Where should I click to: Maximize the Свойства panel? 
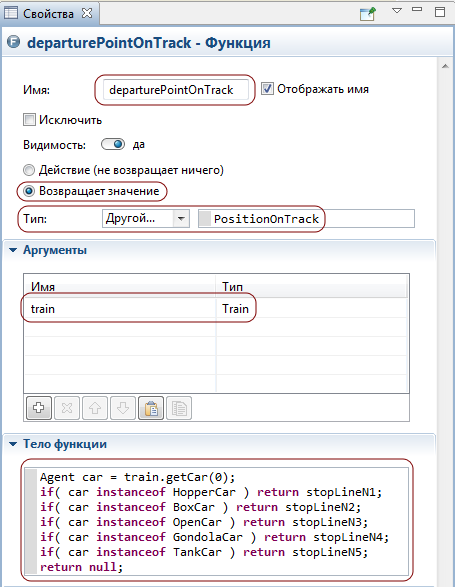440,12
